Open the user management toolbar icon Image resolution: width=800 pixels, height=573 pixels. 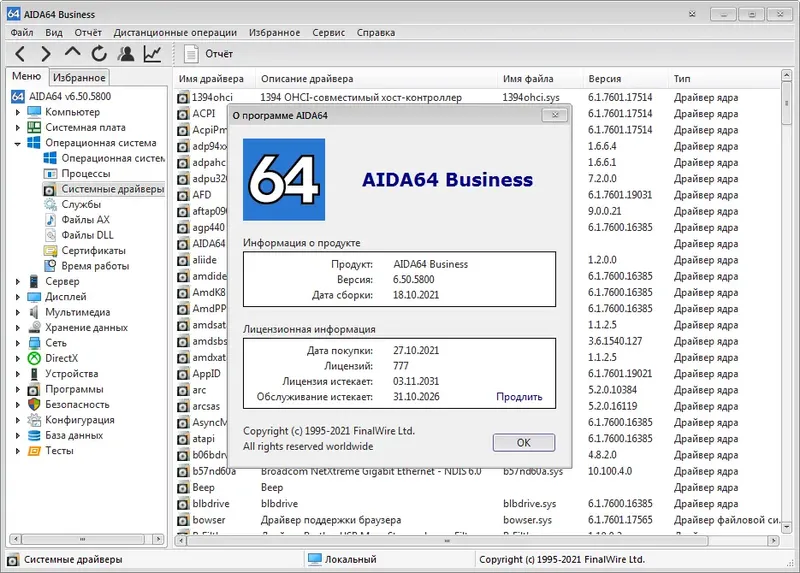tap(126, 54)
